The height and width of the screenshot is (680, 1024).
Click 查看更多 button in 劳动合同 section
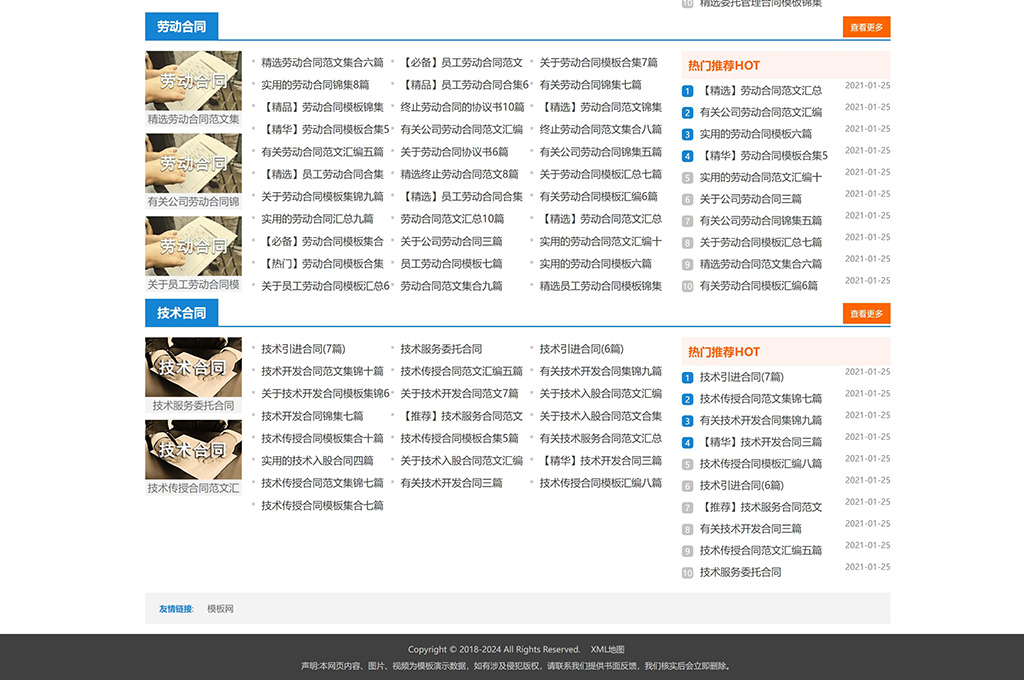click(x=866, y=27)
